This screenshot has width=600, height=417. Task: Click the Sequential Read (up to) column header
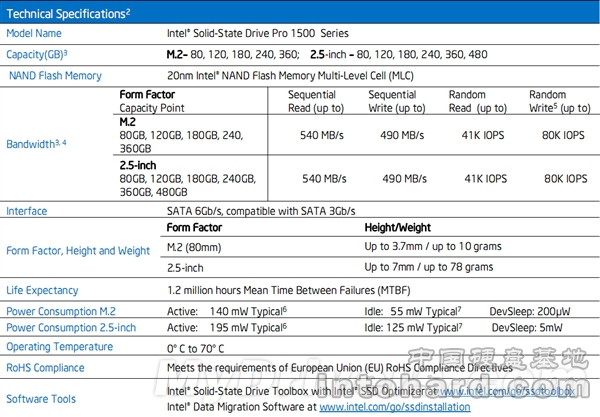click(x=316, y=101)
